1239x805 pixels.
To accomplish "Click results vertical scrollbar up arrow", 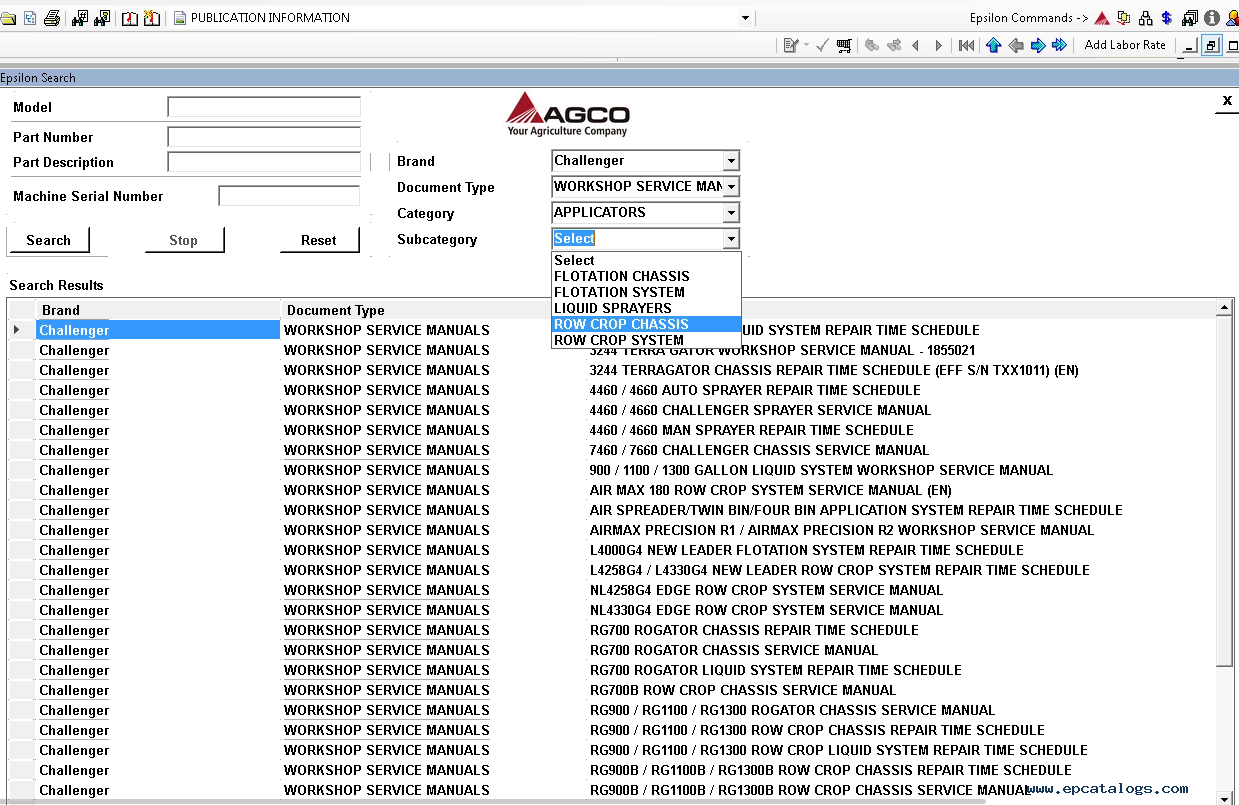I will [1225, 308].
